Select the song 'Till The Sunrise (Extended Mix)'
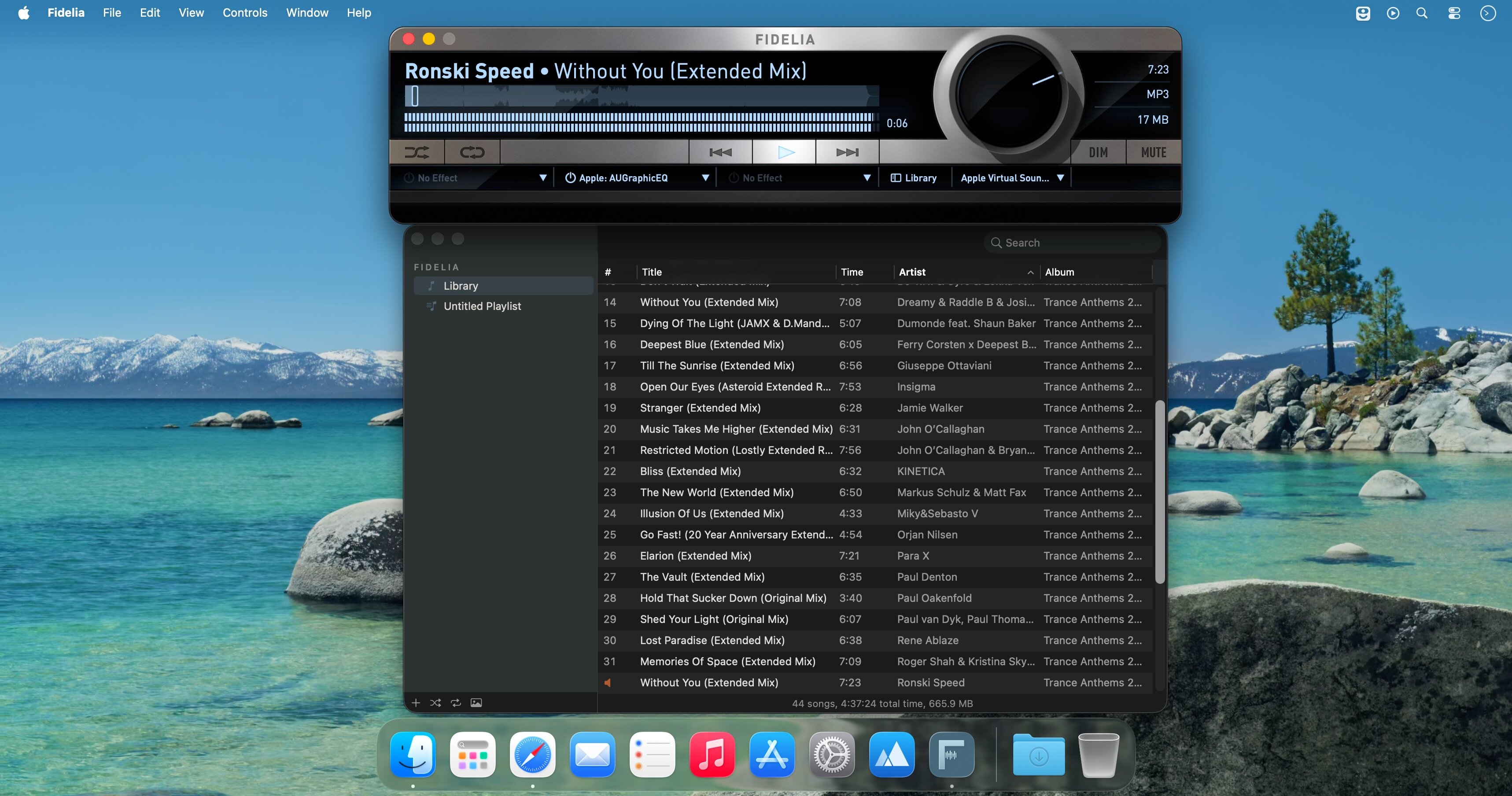The height and width of the screenshot is (796, 1512). 875,366
